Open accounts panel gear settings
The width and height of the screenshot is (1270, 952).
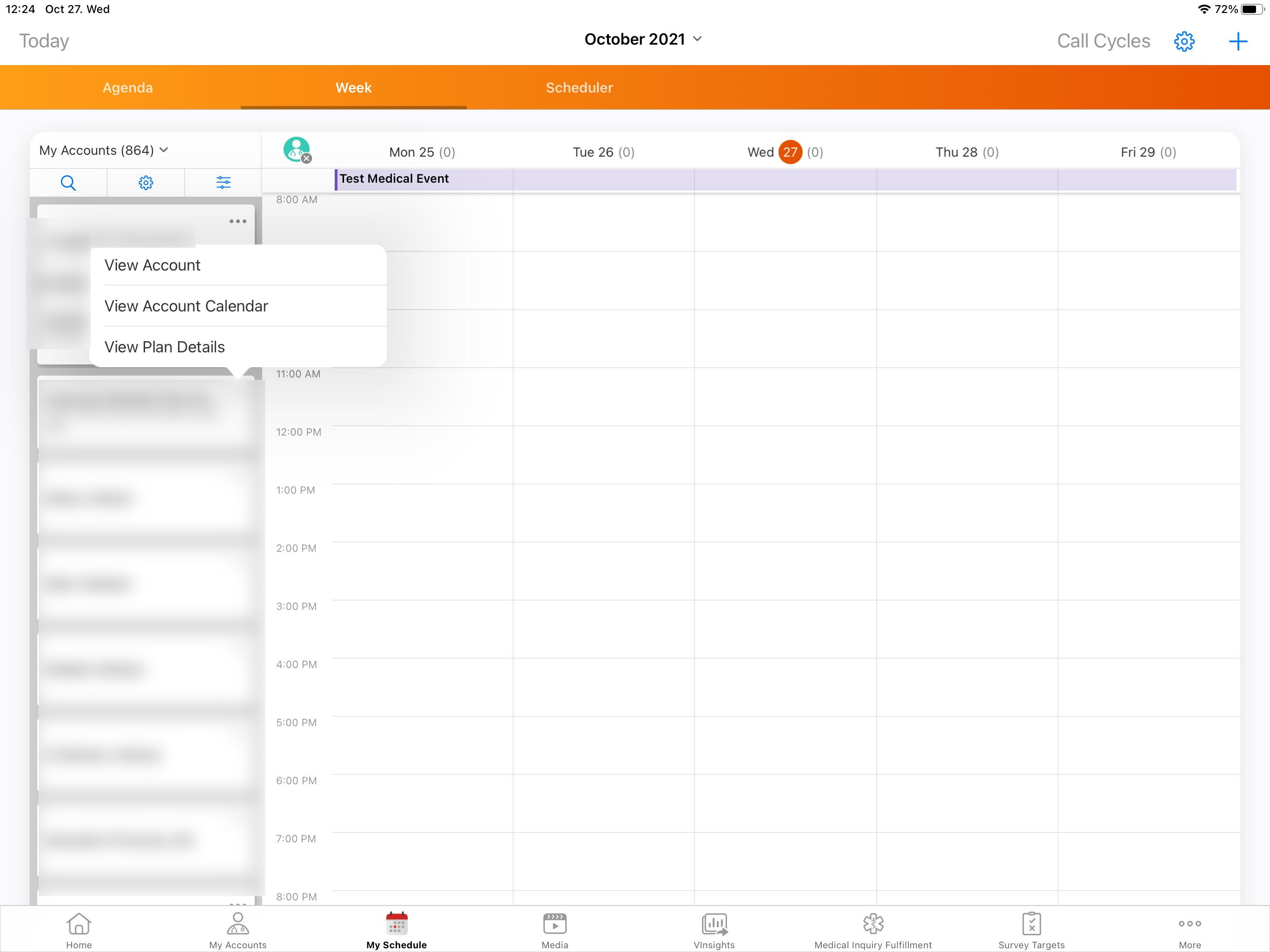(x=146, y=183)
